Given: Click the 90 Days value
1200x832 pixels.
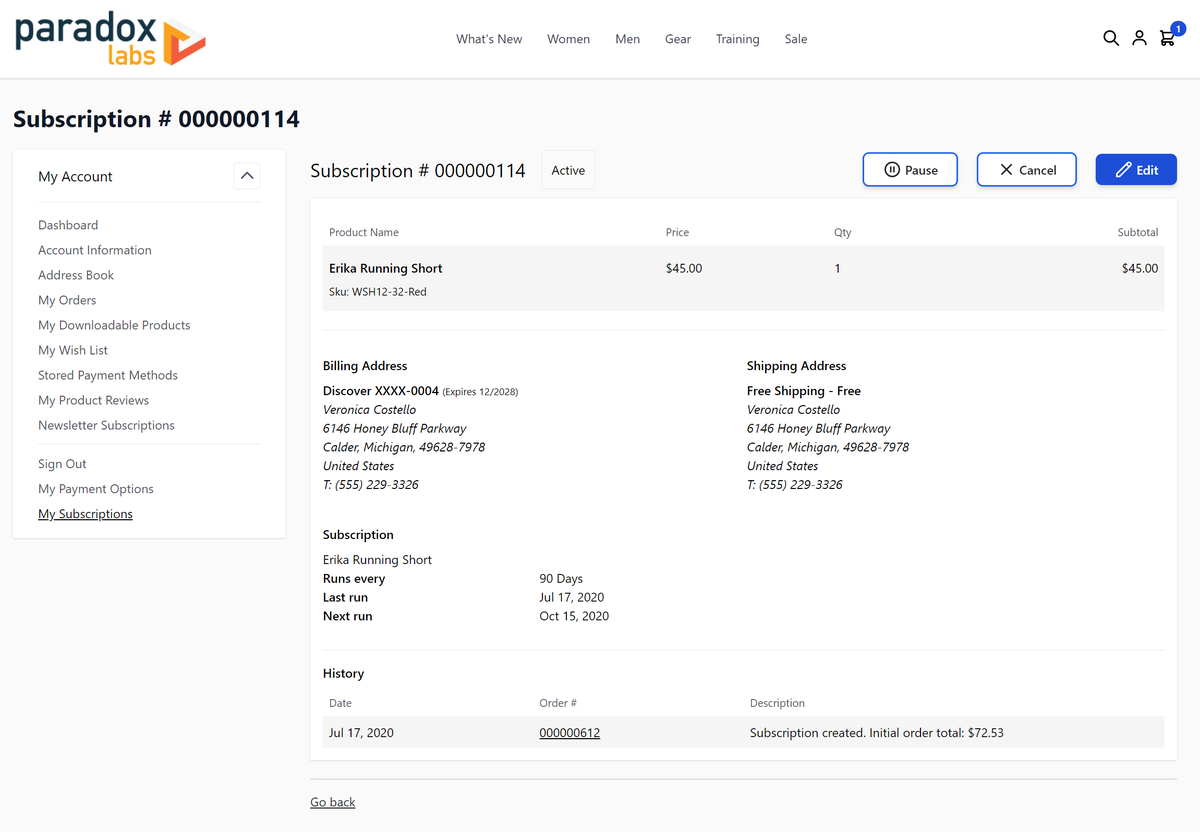Looking at the screenshot, I should pyautogui.click(x=561, y=579).
